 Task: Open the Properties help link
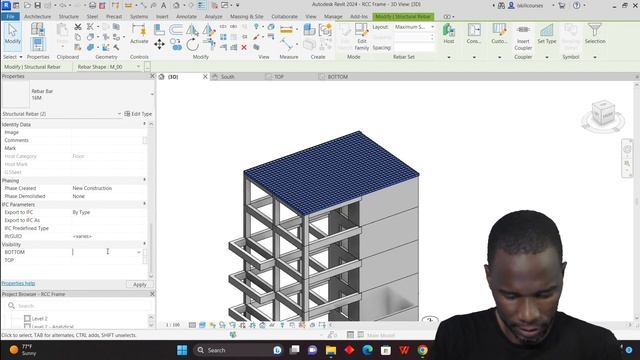pyautogui.click(x=18, y=283)
